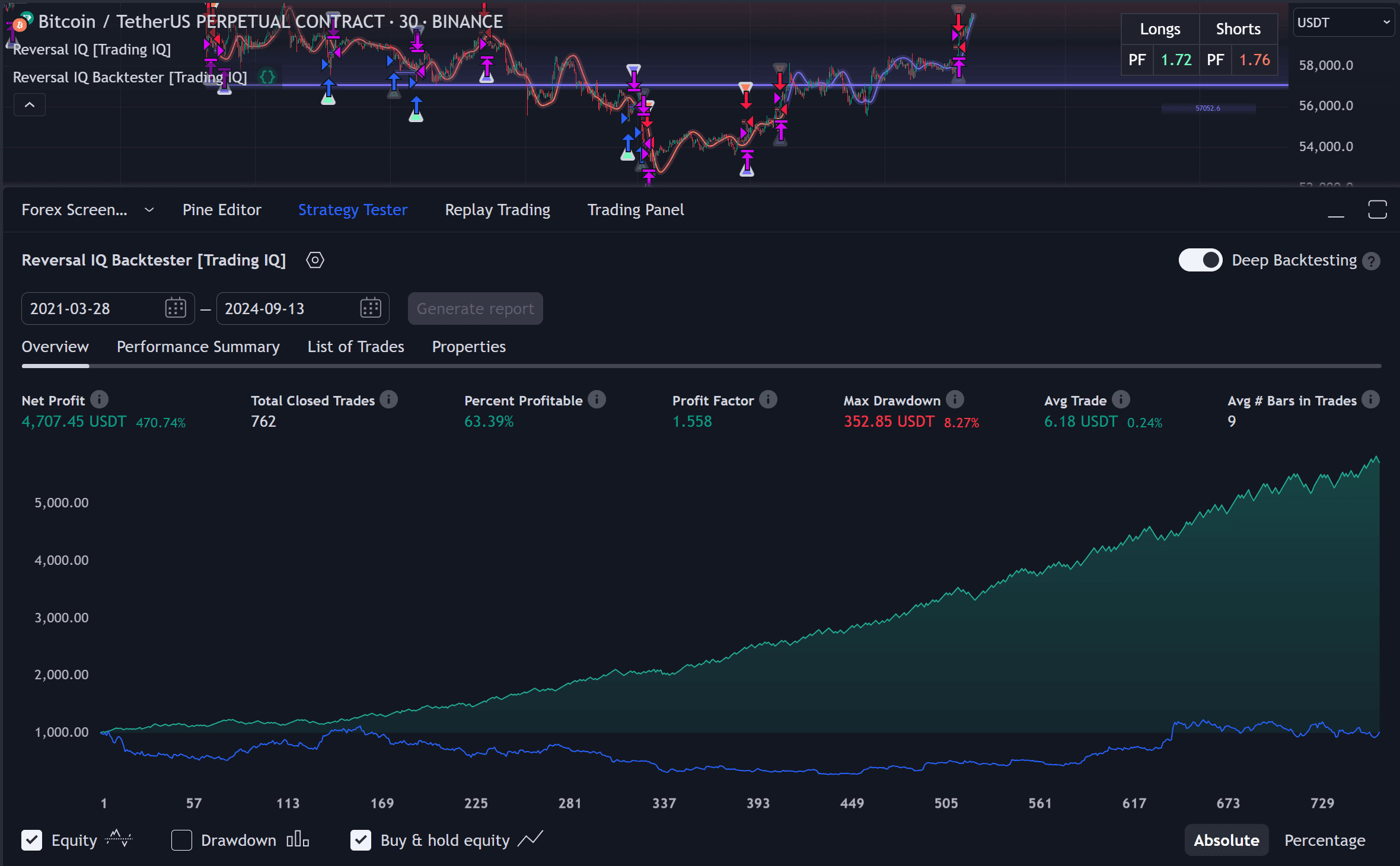Expand the Forex Screener dropdown arrow
Viewport: 1400px width, 866px height.
[x=149, y=210]
